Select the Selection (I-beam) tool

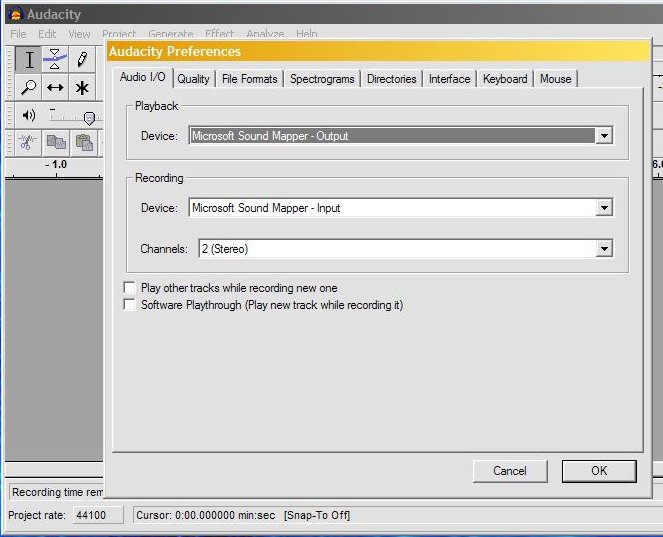[29, 60]
